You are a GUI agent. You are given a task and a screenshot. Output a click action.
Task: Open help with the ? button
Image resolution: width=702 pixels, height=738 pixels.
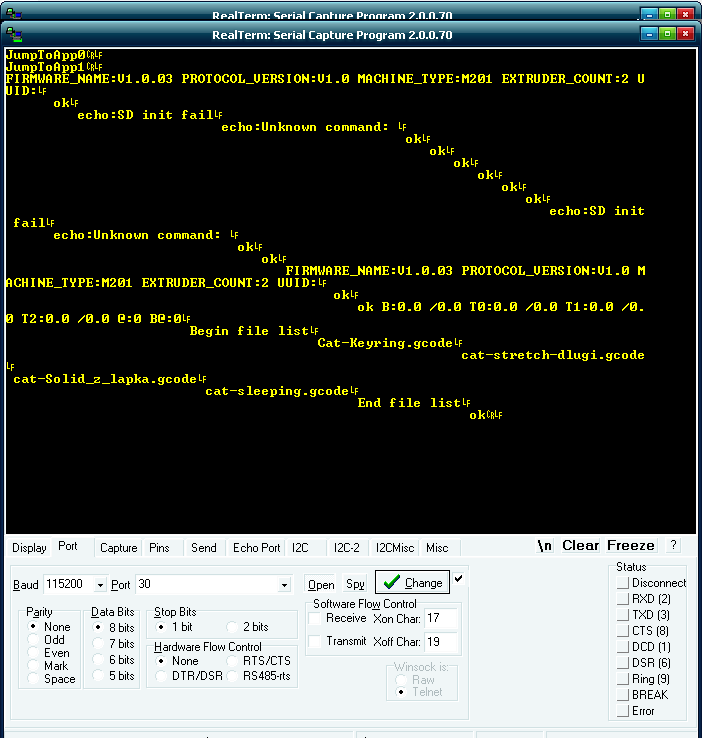pos(673,545)
